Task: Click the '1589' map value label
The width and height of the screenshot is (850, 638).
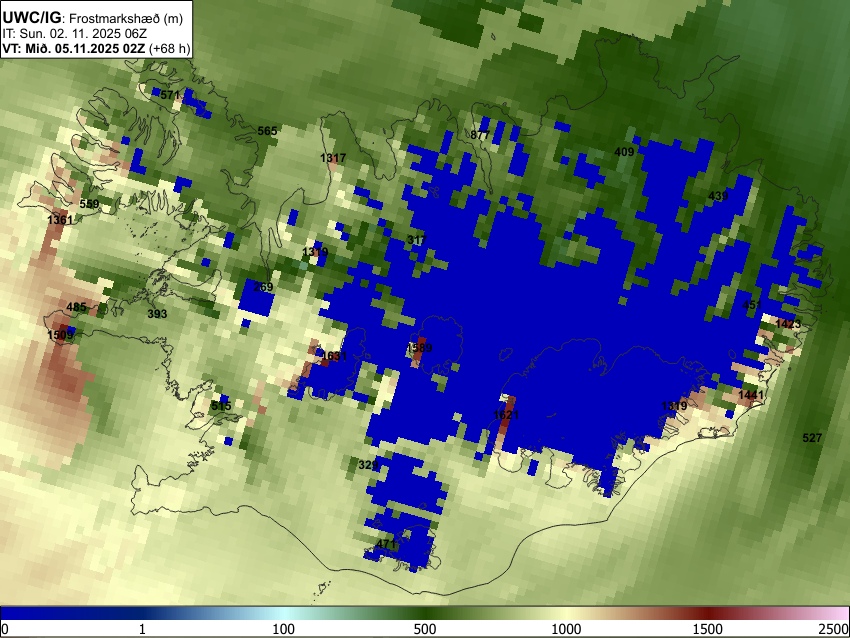Action: coord(419,347)
